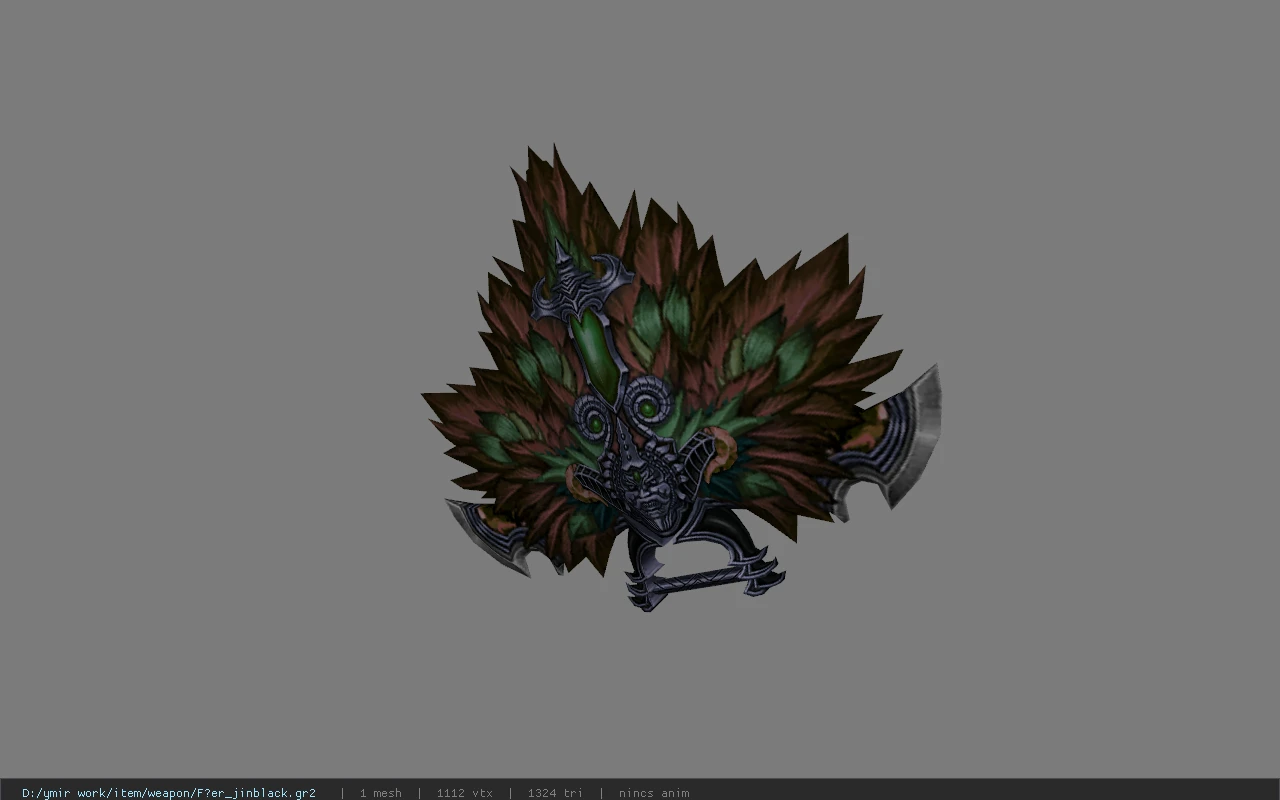Click the "1112 vtx" vertex count
Image resolution: width=1280 pixels, height=800 pixels.
464,793
